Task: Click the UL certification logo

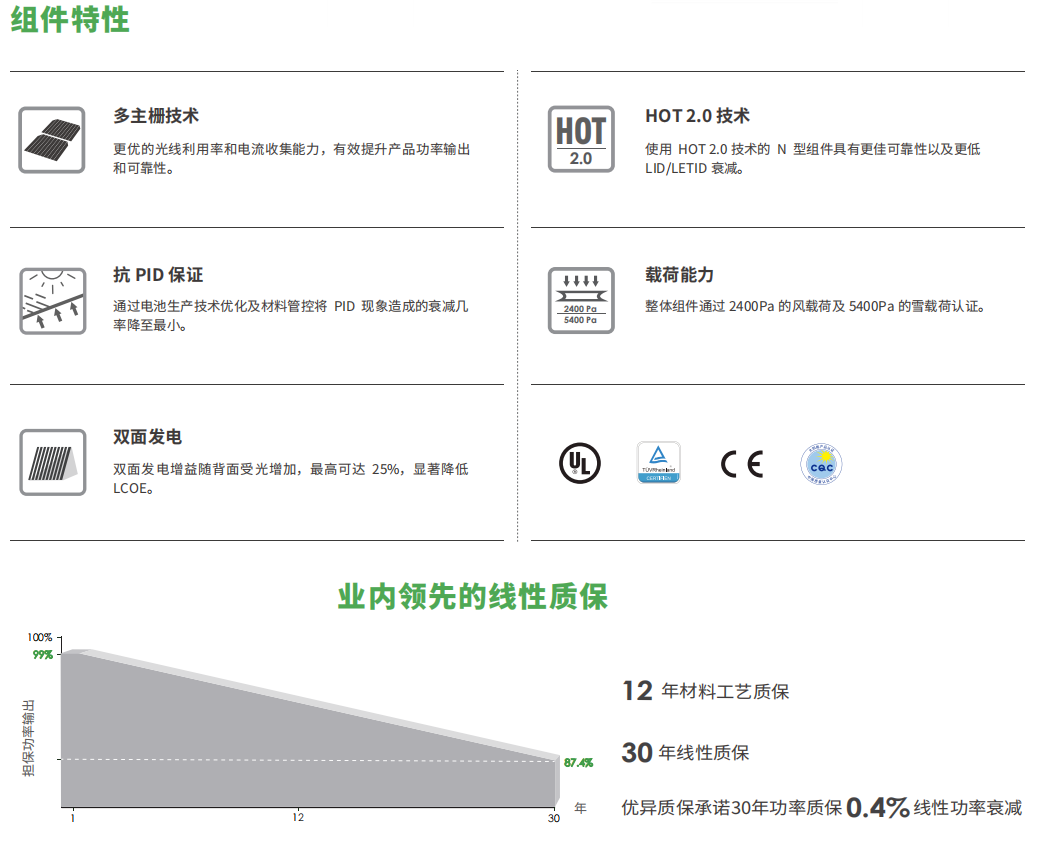Action: tap(580, 463)
